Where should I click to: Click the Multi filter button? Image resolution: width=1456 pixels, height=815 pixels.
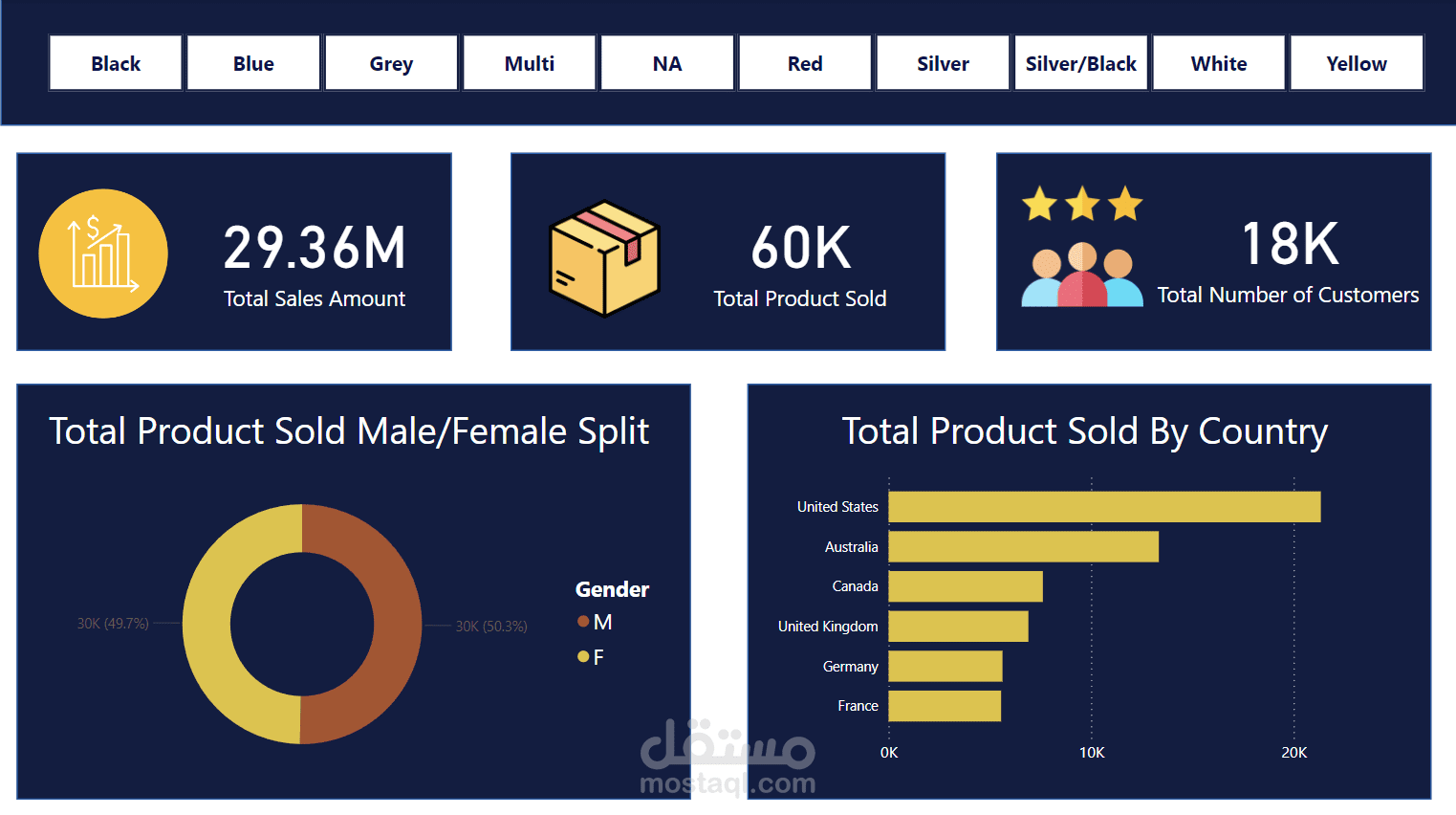point(529,62)
